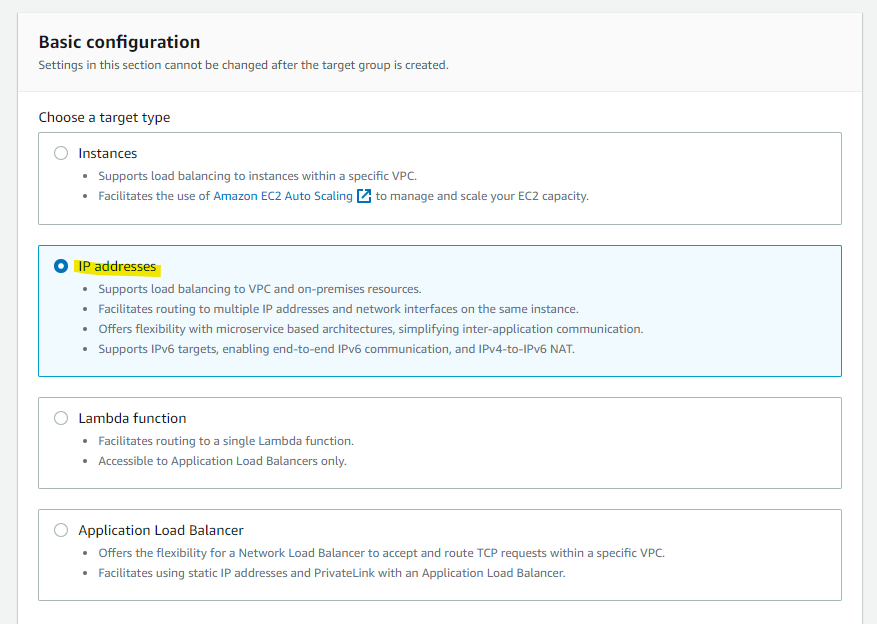The image size is (877, 624).
Task: Click the Instances option label
Action: [108, 153]
